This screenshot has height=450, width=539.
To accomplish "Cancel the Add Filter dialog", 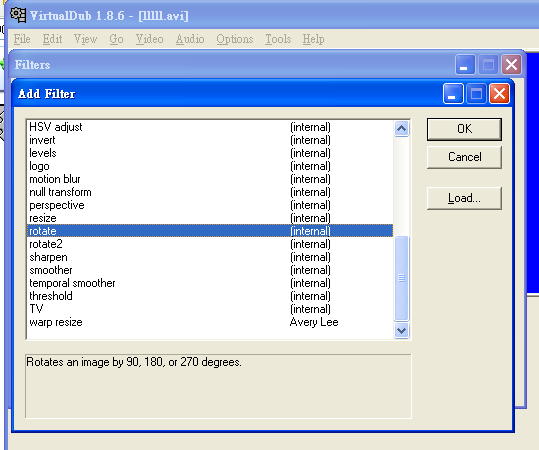I will pos(464,157).
